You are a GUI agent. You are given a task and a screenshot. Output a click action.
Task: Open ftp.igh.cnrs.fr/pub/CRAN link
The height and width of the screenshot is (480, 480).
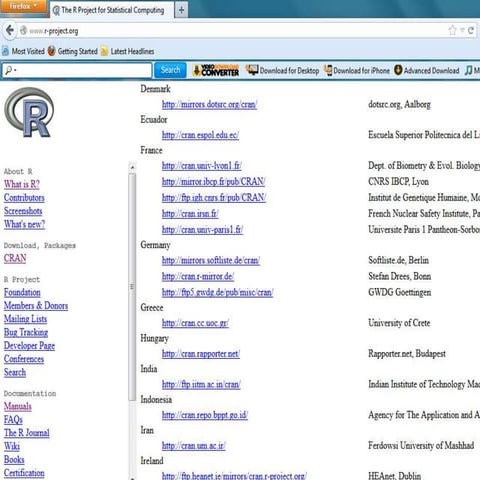click(x=214, y=198)
